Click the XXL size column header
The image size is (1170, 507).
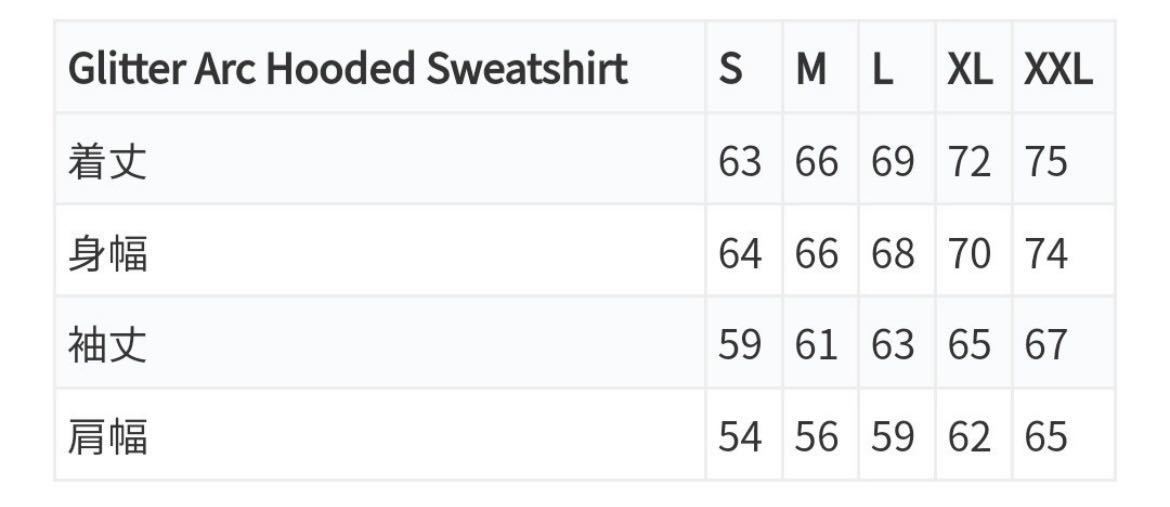pyautogui.click(x=1058, y=69)
